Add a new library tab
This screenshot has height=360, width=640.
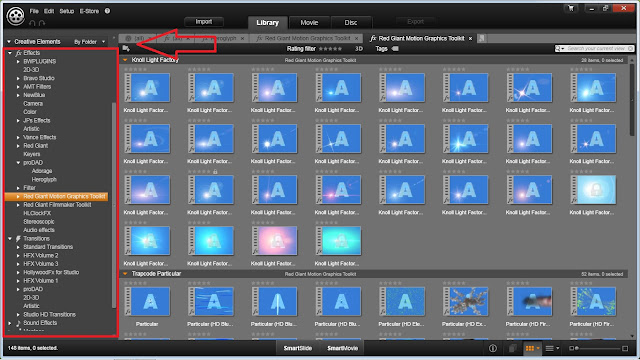pos(482,38)
